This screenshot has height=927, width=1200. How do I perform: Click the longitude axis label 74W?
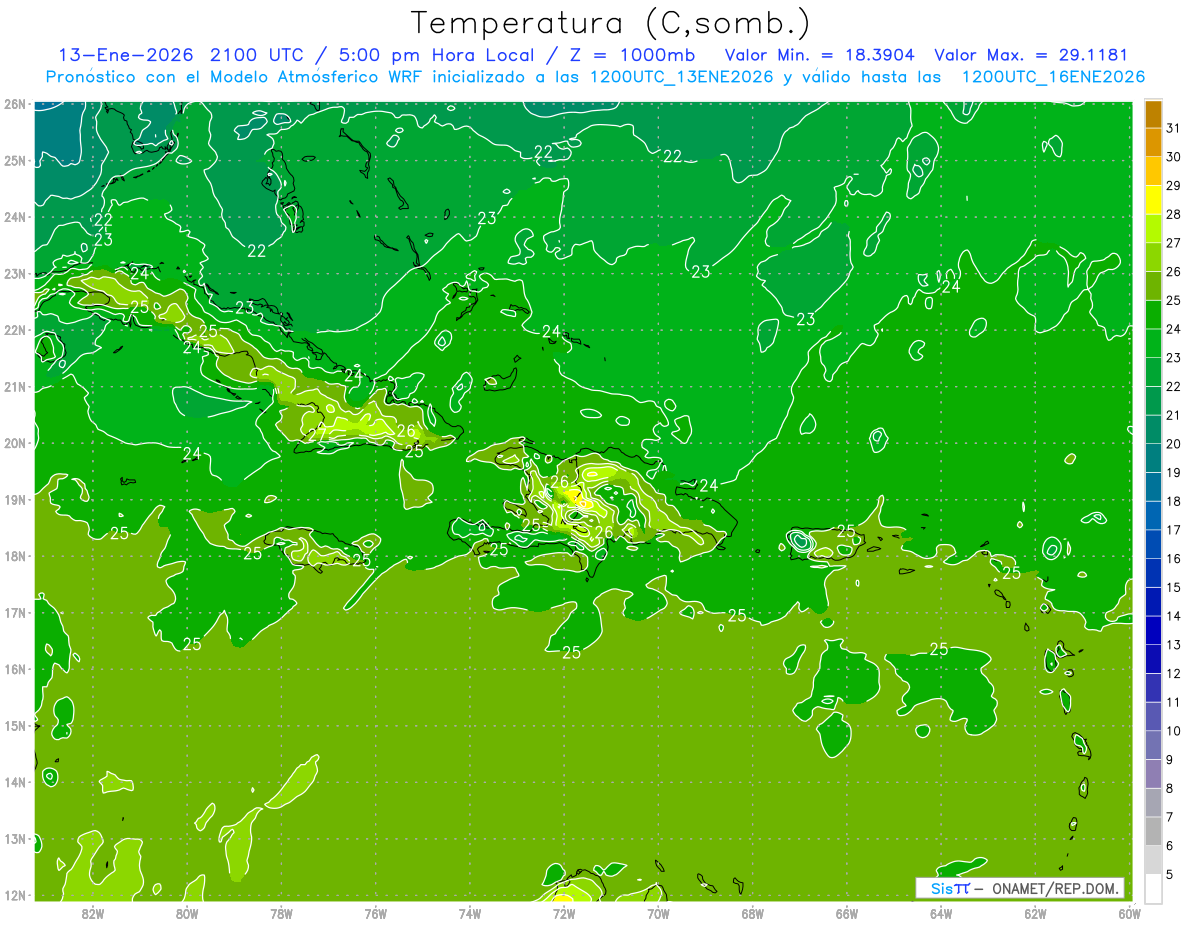(x=469, y=913)
